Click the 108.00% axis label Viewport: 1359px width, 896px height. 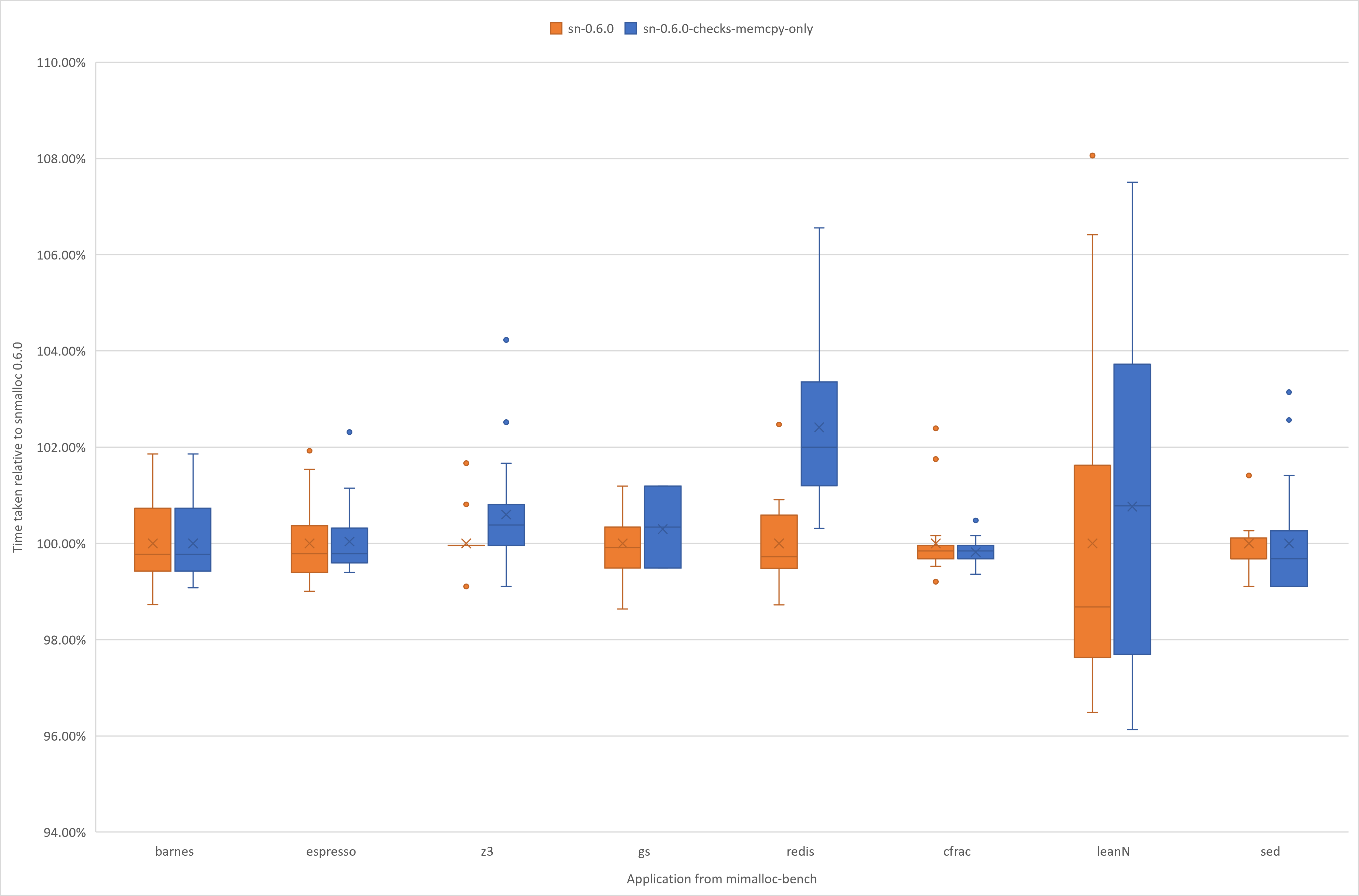(61, 159)
